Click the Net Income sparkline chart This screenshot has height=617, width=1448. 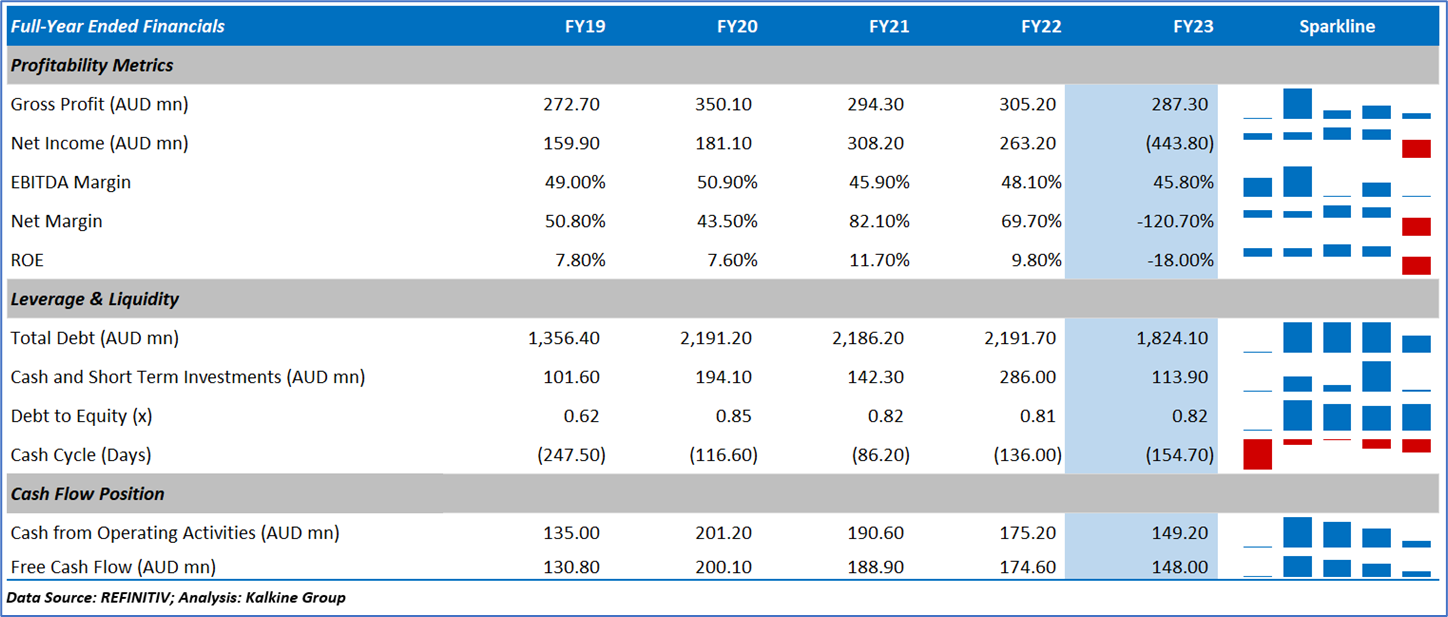pos(1337,143)
